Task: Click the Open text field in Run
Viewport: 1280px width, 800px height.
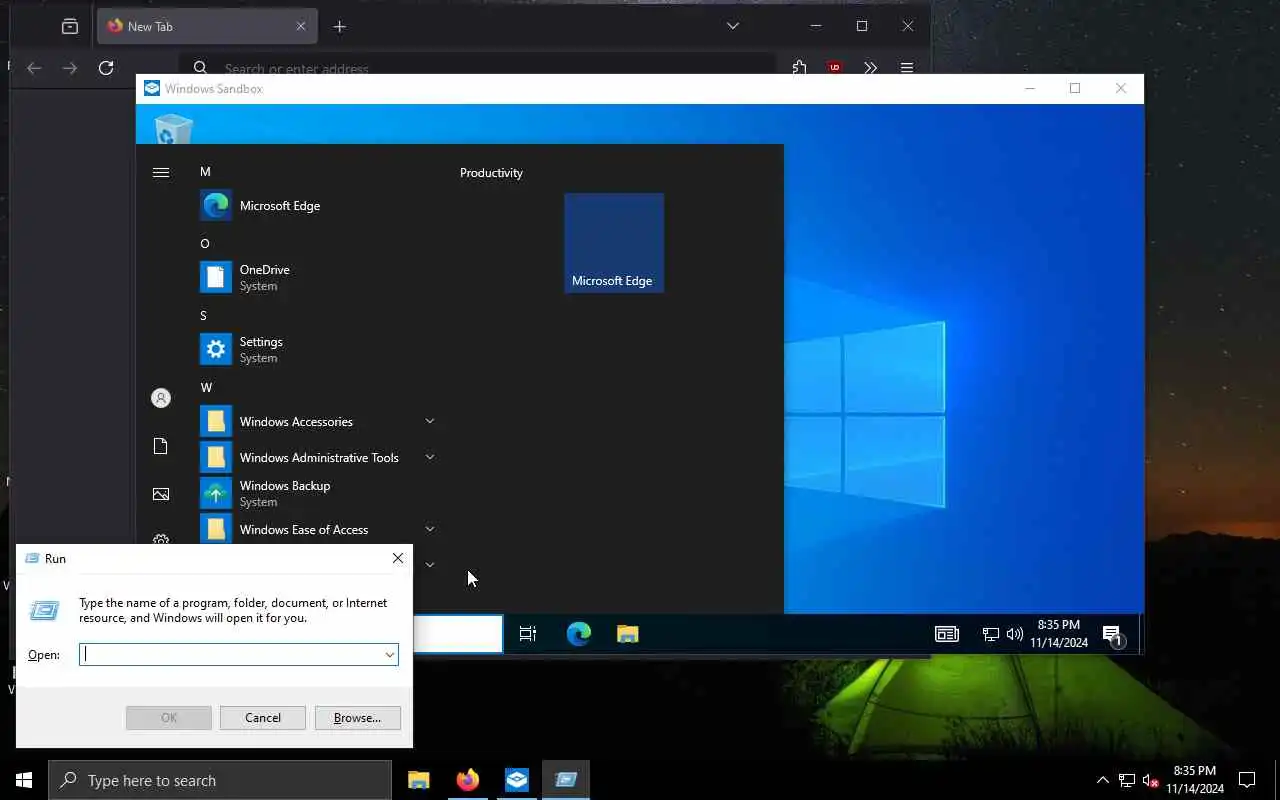Action: [x=239, y=654]
